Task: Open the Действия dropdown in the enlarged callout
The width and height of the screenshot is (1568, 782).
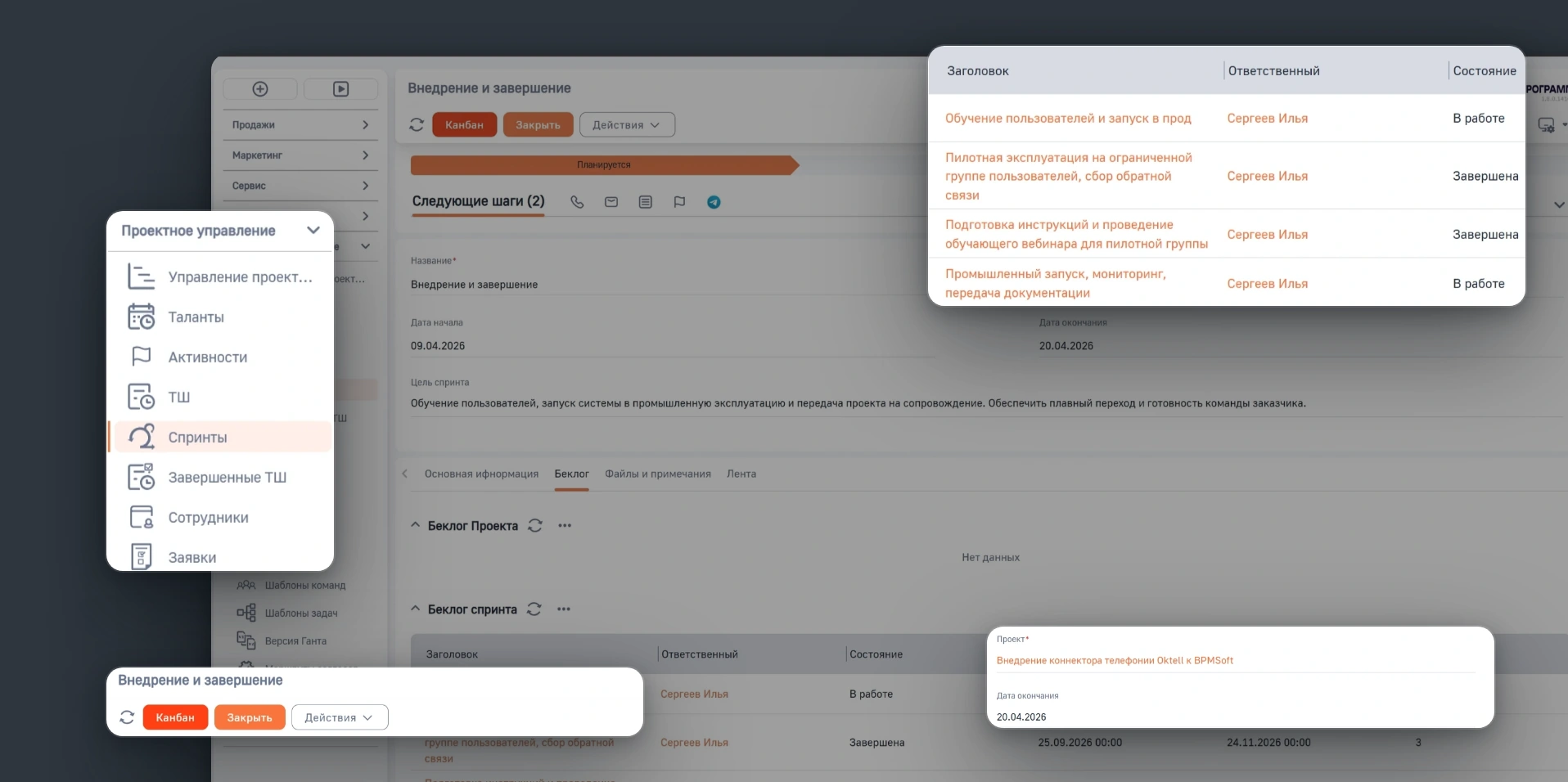Action: pos(340,717)
